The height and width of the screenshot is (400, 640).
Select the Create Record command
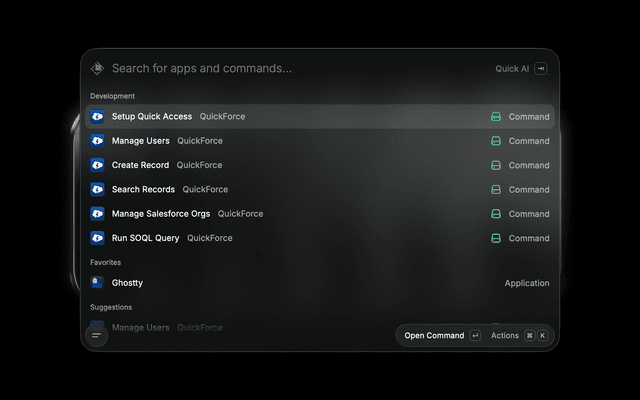pyautogui.click(x=320, y=165)
